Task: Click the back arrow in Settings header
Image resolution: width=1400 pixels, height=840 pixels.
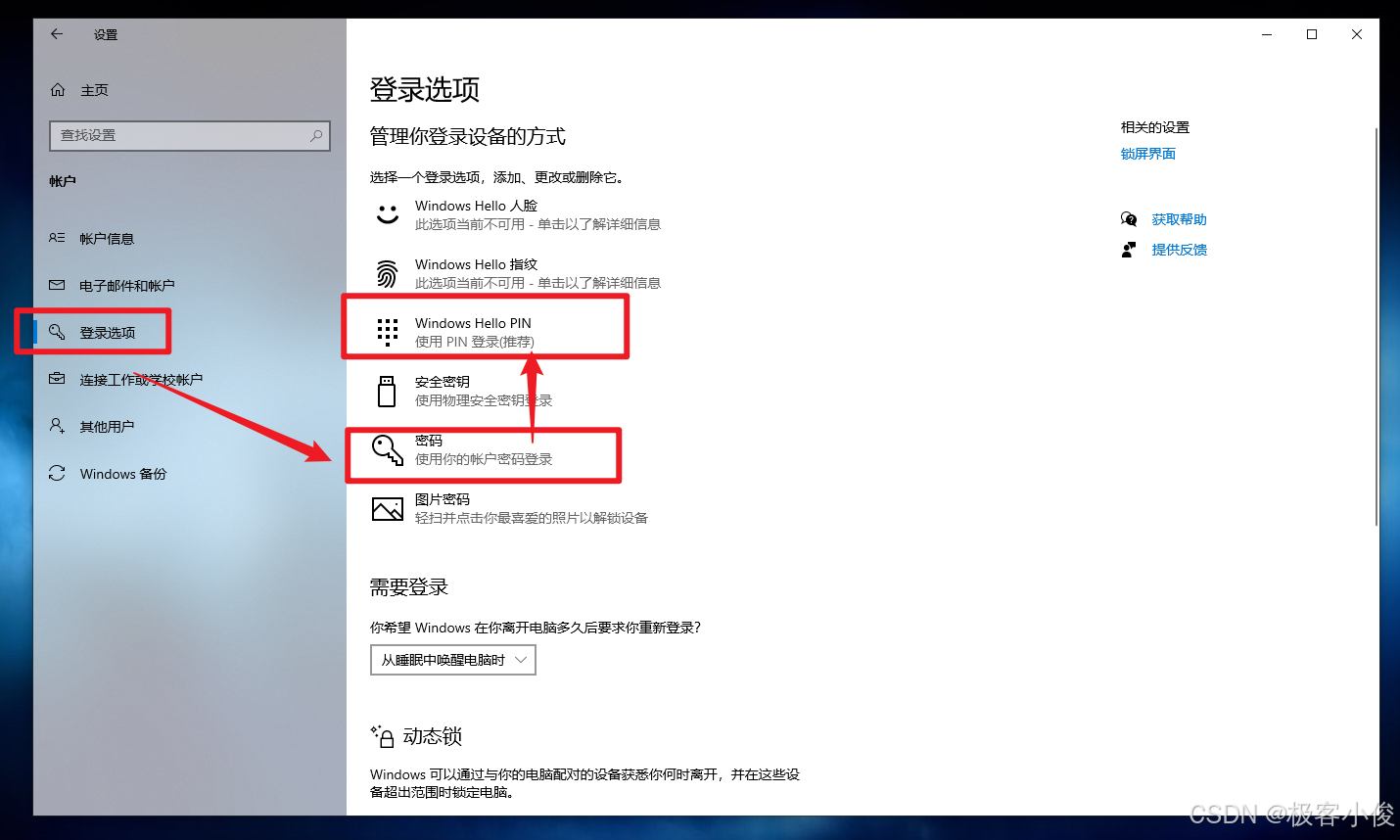Action: click(x=57, y=34)
